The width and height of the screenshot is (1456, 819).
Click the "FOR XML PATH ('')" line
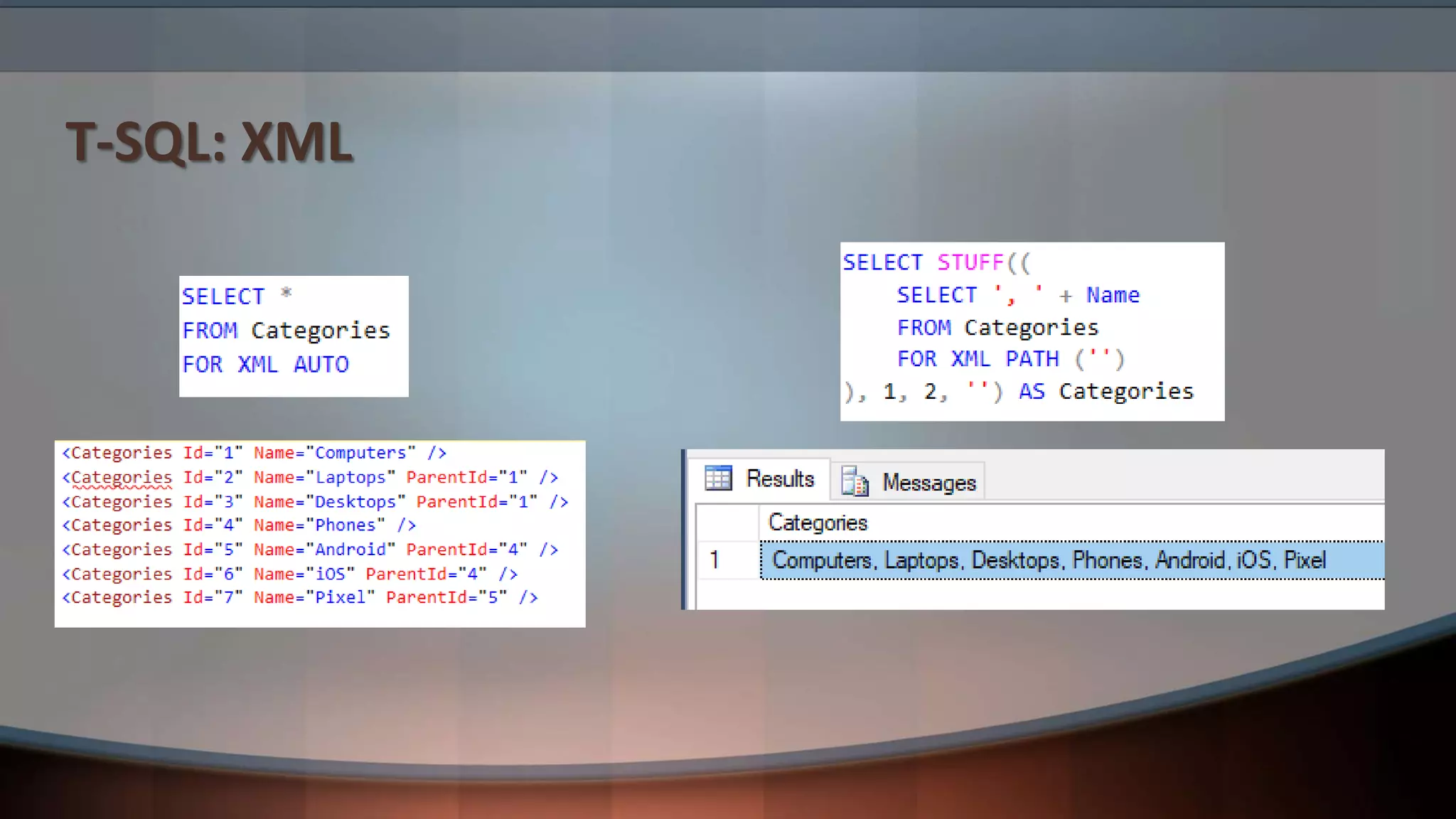[x=1010, y=359]
